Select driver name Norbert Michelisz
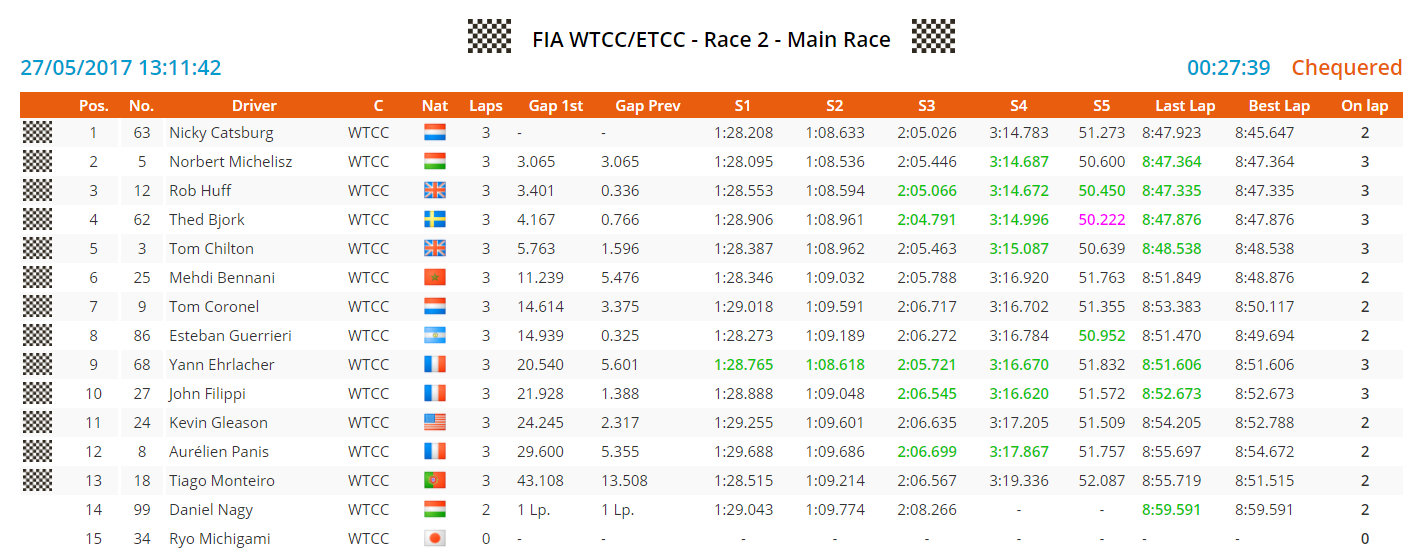This screenshot has width=1417, height=558. (230, 162)
